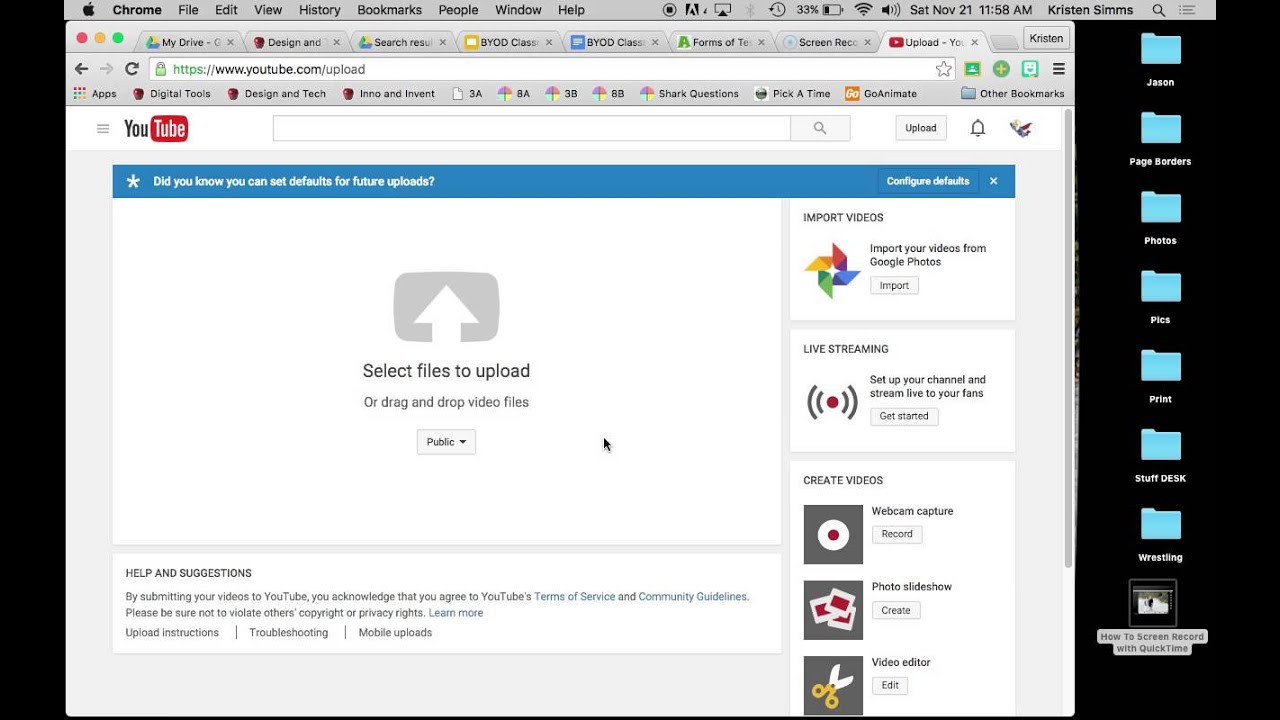Click the Google Photos pinwheel icon
Screen dimensions: 1280x720
tap(832, 271)
